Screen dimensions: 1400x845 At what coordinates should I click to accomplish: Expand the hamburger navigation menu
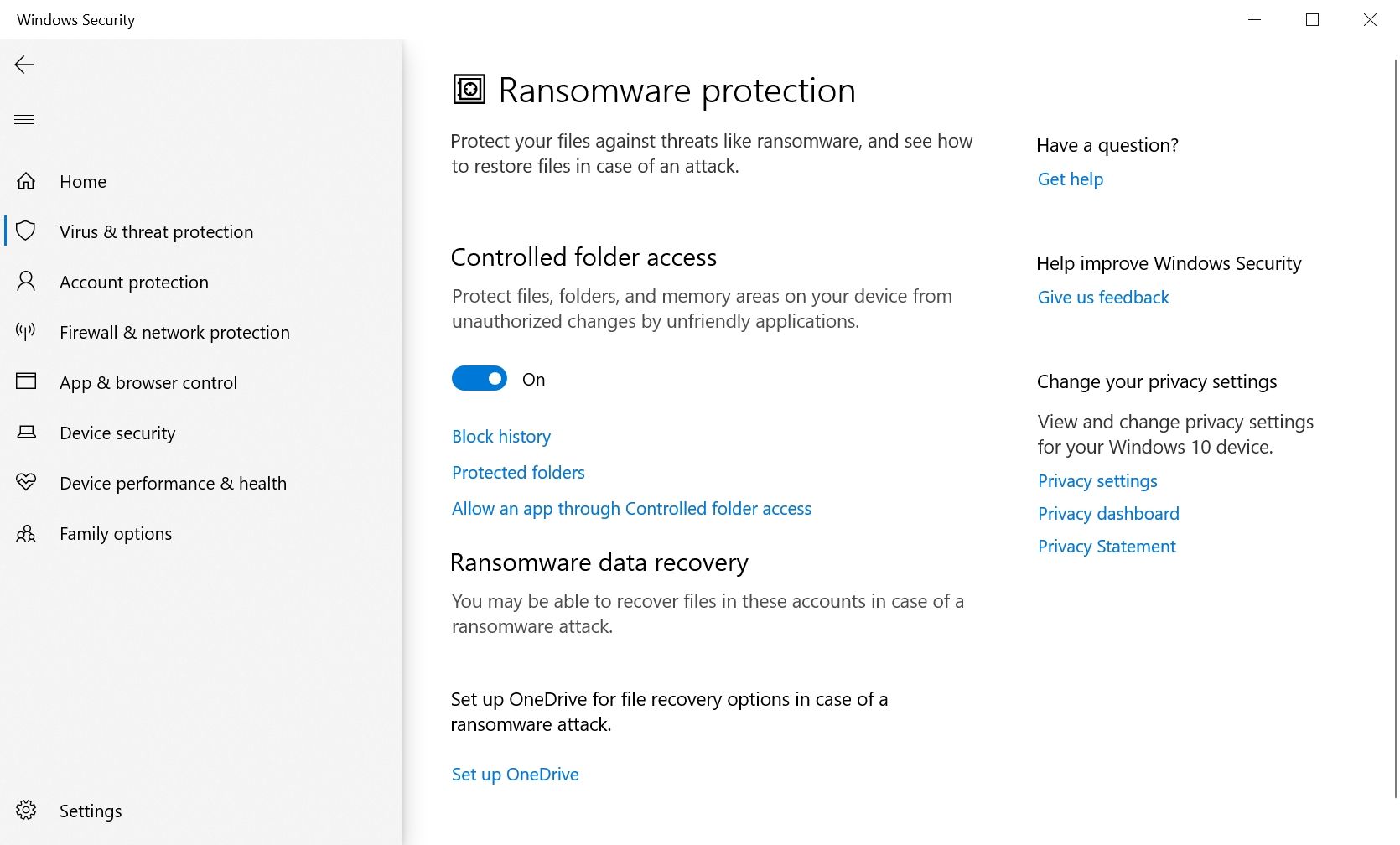point(24,119)
